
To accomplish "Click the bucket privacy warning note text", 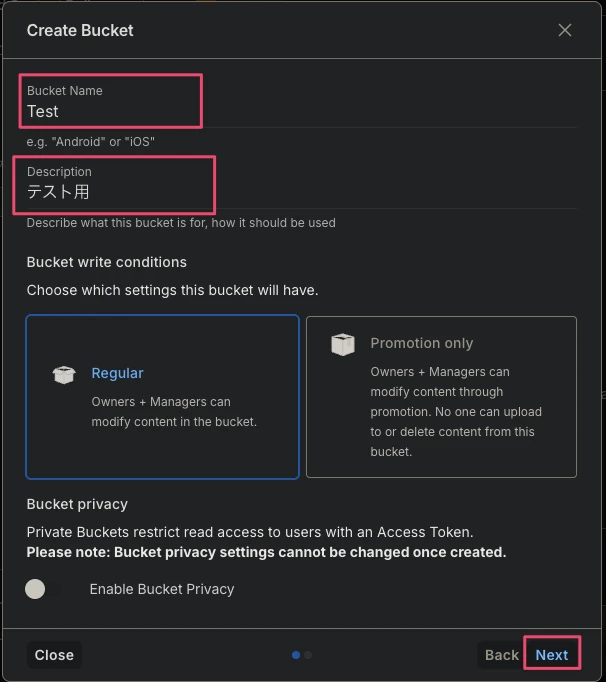I will pos(266,552).
